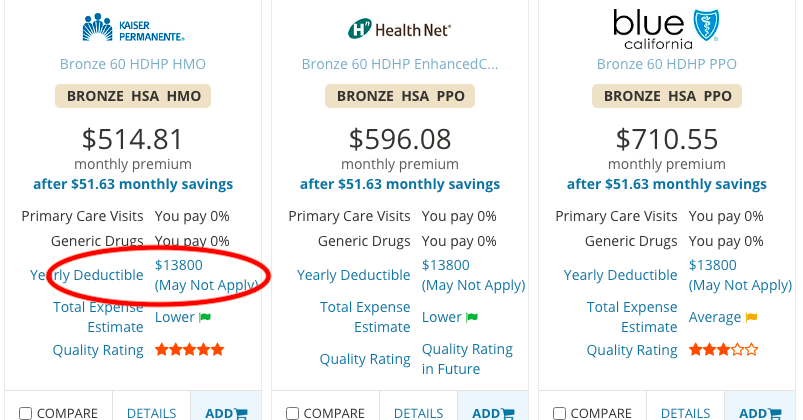Check Compare box for Kaiser plan
This screenshot has height=420, width=803.
[26, 413]
